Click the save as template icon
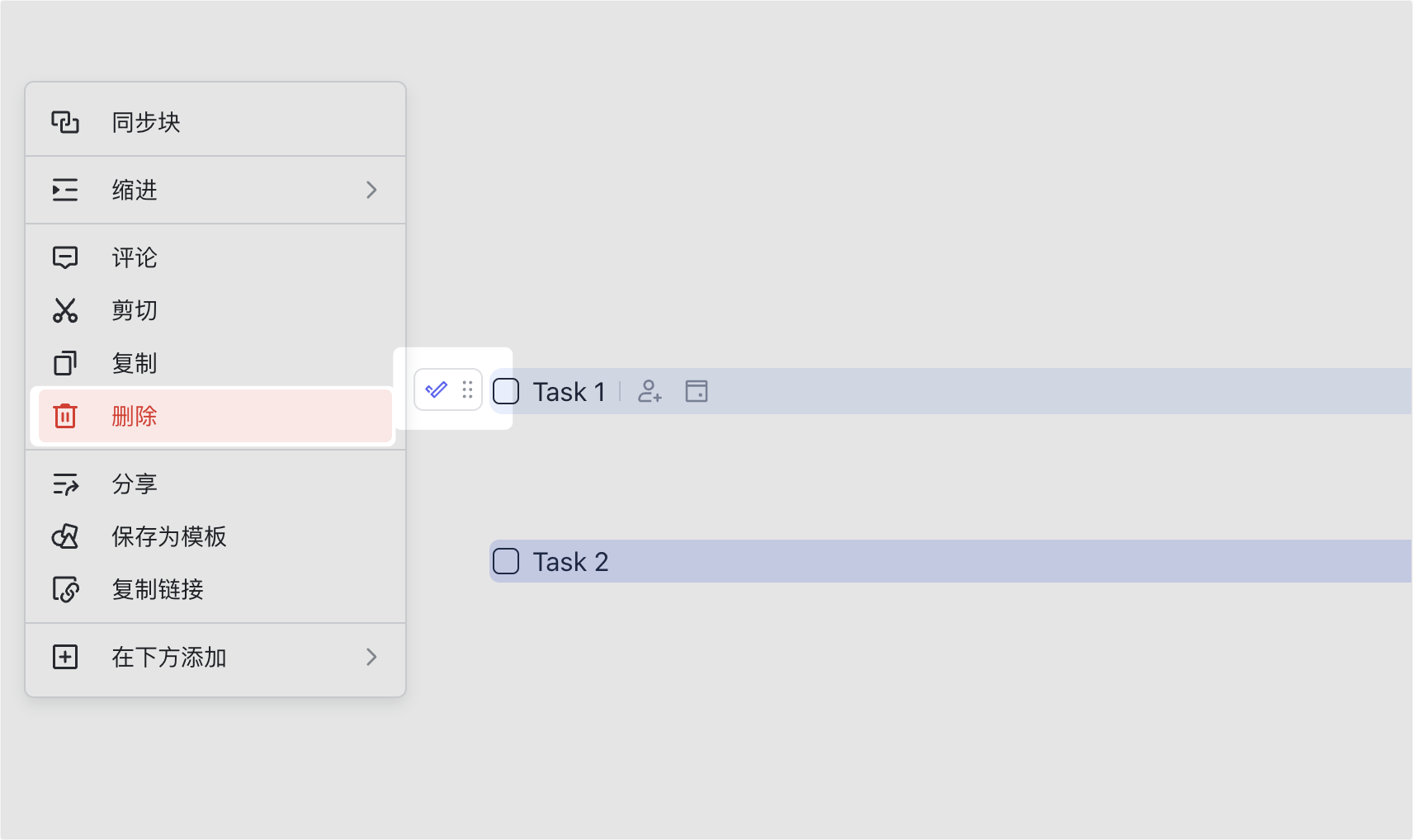This screenshot has height=840, width=1413. click(x=65, y=536)
